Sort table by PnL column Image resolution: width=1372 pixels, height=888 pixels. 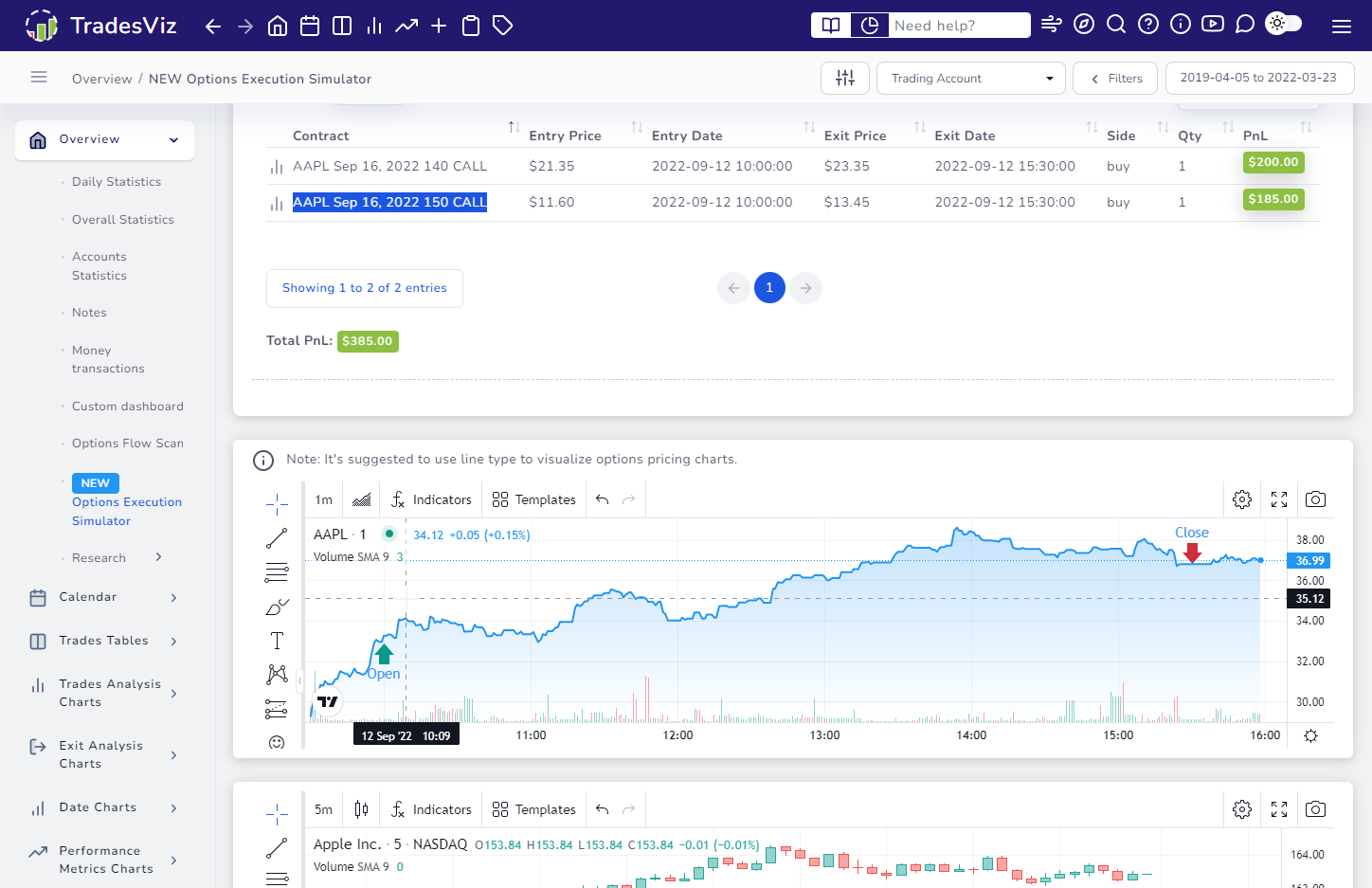tap(1276, 136)
